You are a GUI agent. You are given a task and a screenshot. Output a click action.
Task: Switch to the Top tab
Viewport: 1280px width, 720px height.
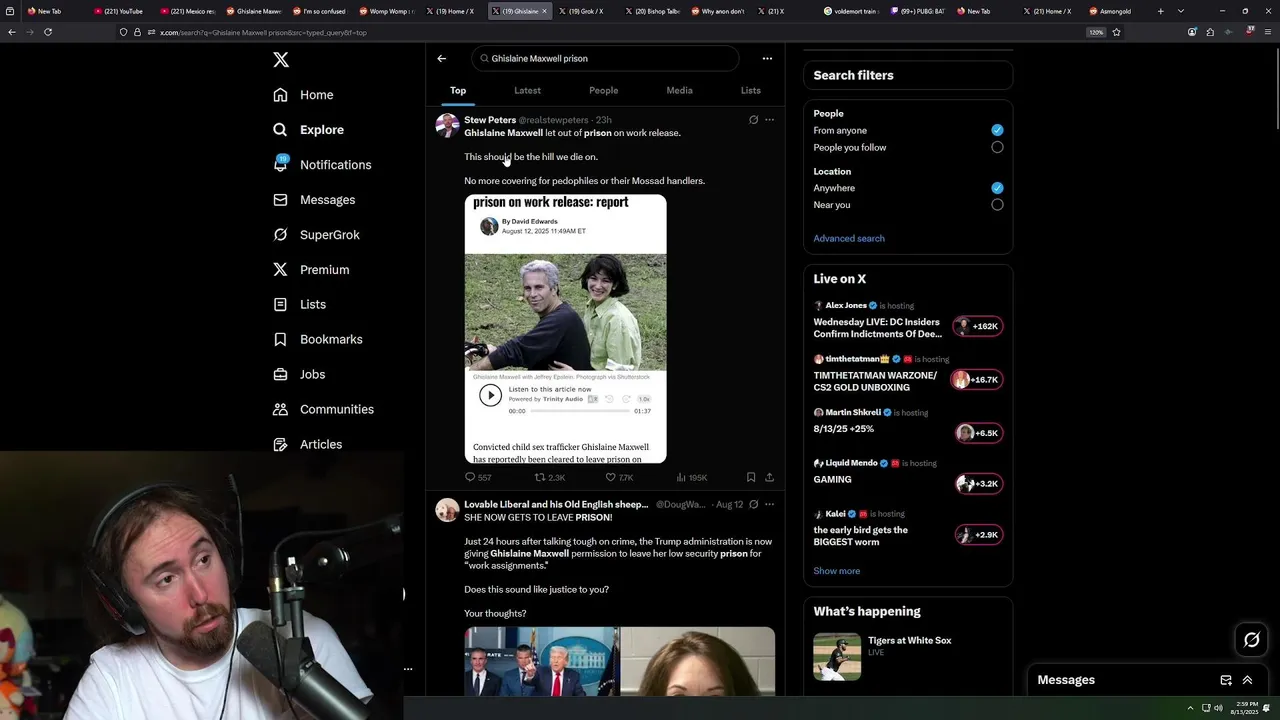[458, 91]
